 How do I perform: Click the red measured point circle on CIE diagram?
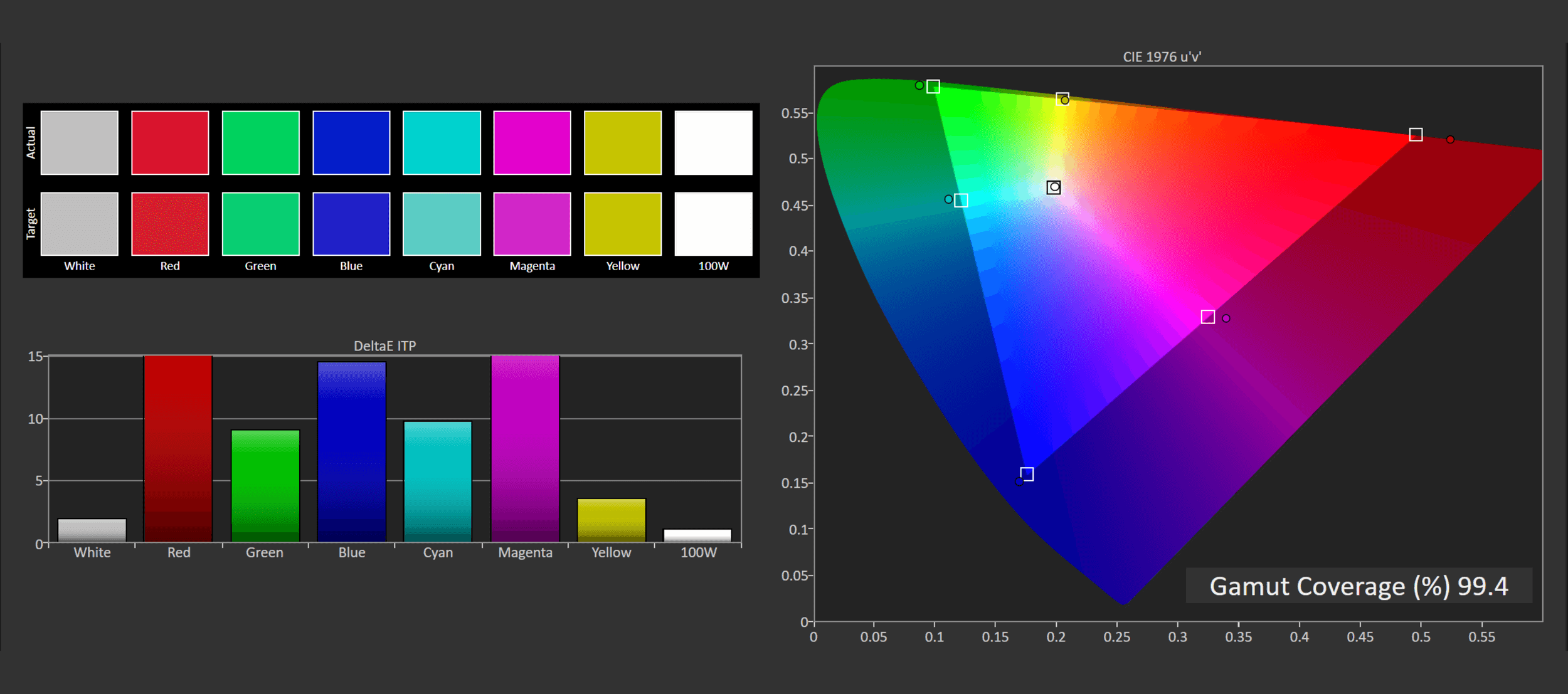(x=1450, y=139)
